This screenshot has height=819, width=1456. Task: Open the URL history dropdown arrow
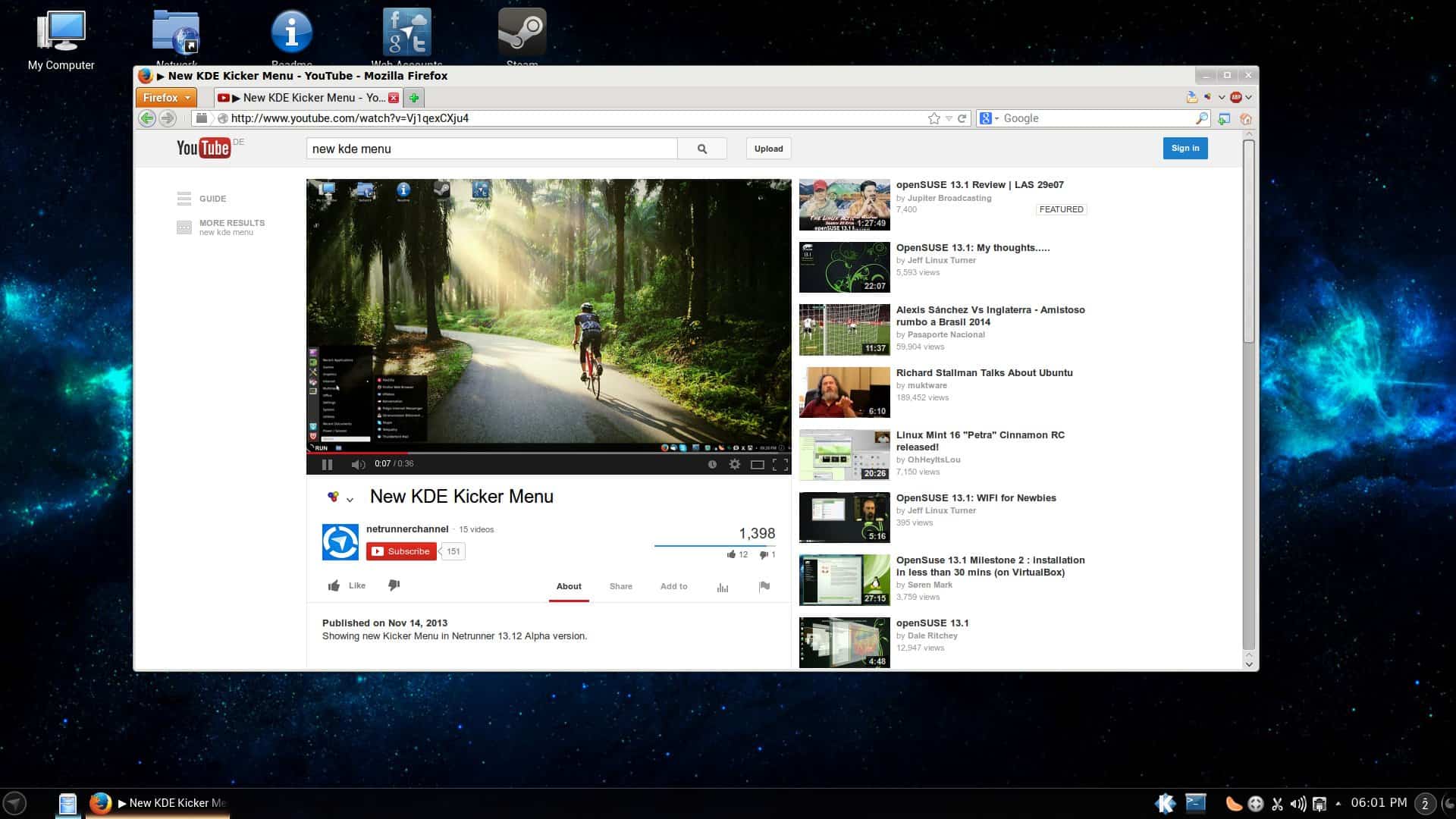click(949, 118)
